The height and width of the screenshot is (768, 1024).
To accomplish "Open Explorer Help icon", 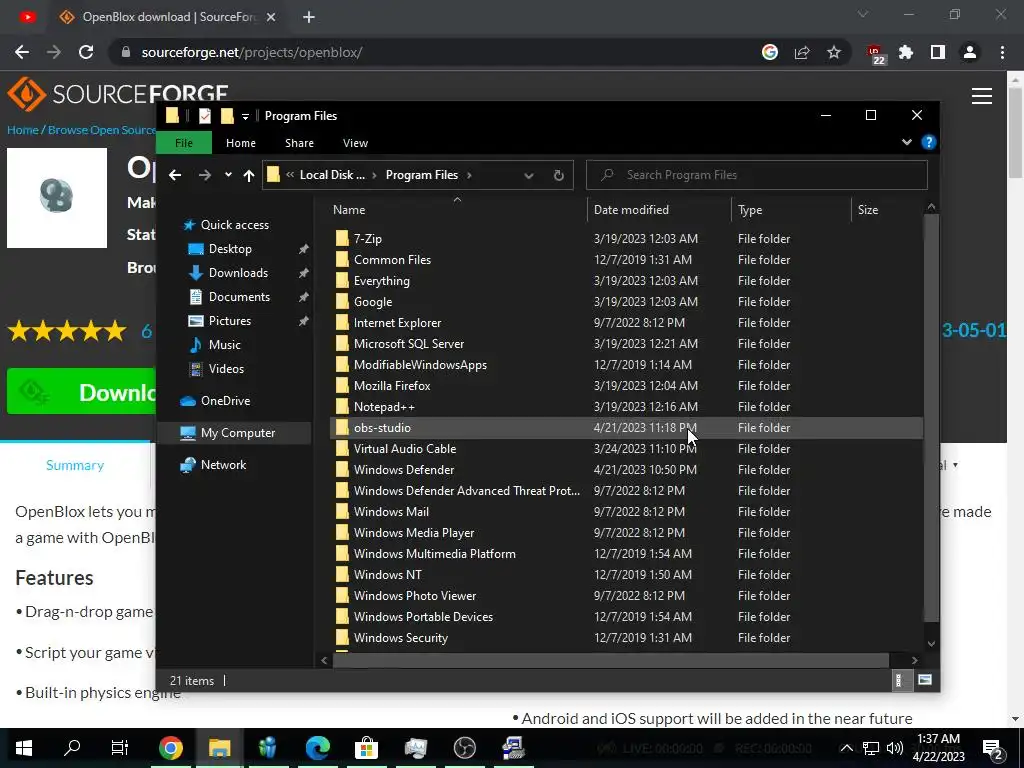I will [928, 142].
